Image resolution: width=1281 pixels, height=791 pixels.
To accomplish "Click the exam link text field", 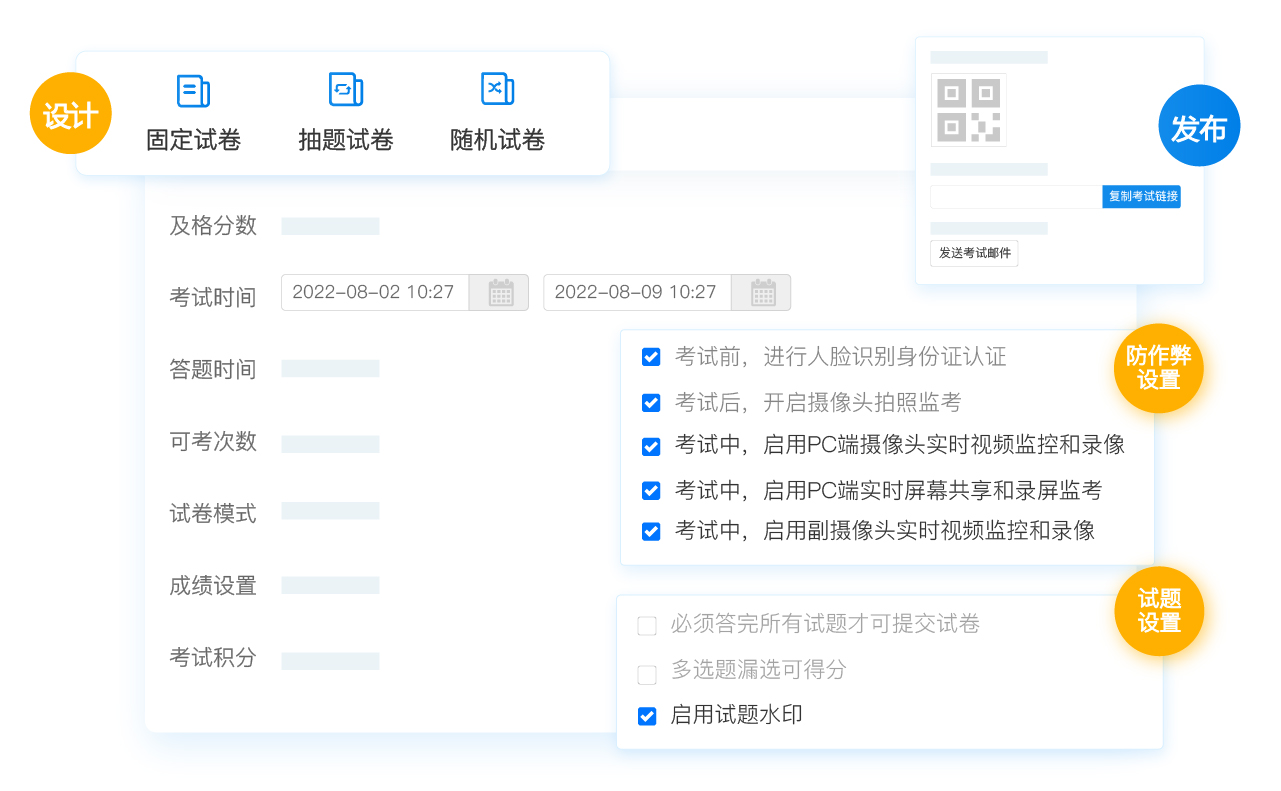I will coord(1015,197).
